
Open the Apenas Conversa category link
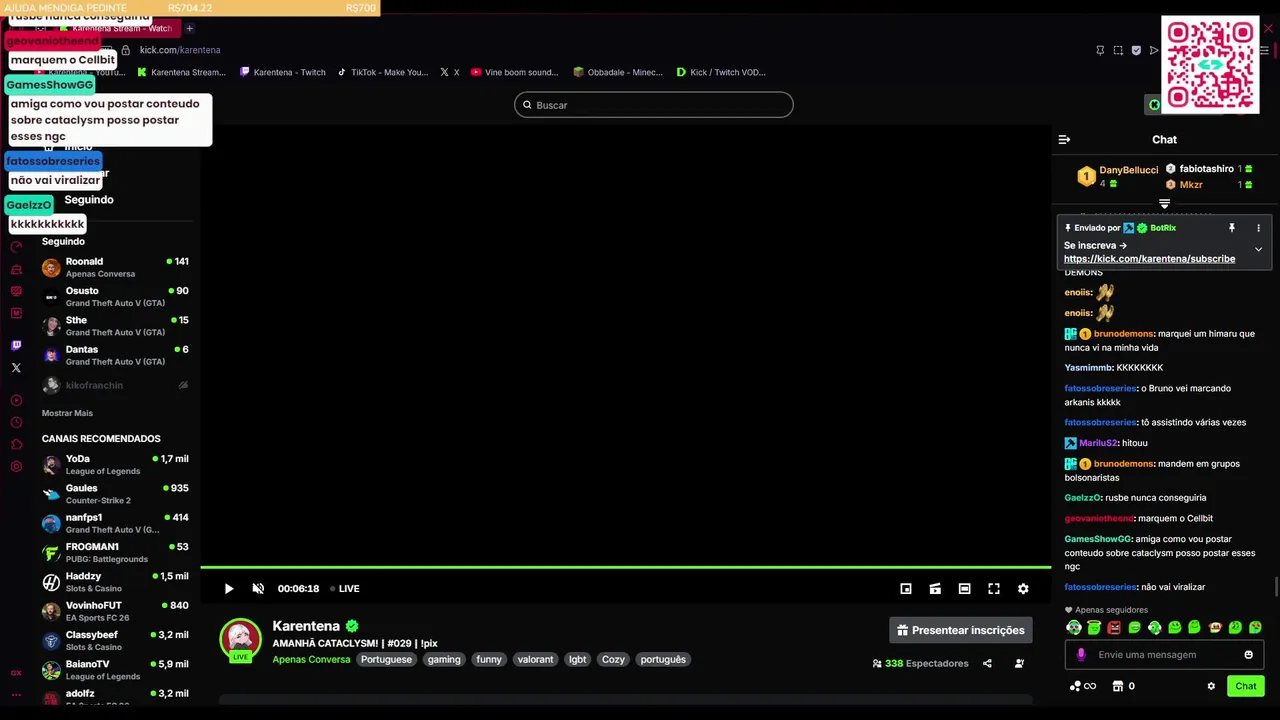[x=312, y=660]
